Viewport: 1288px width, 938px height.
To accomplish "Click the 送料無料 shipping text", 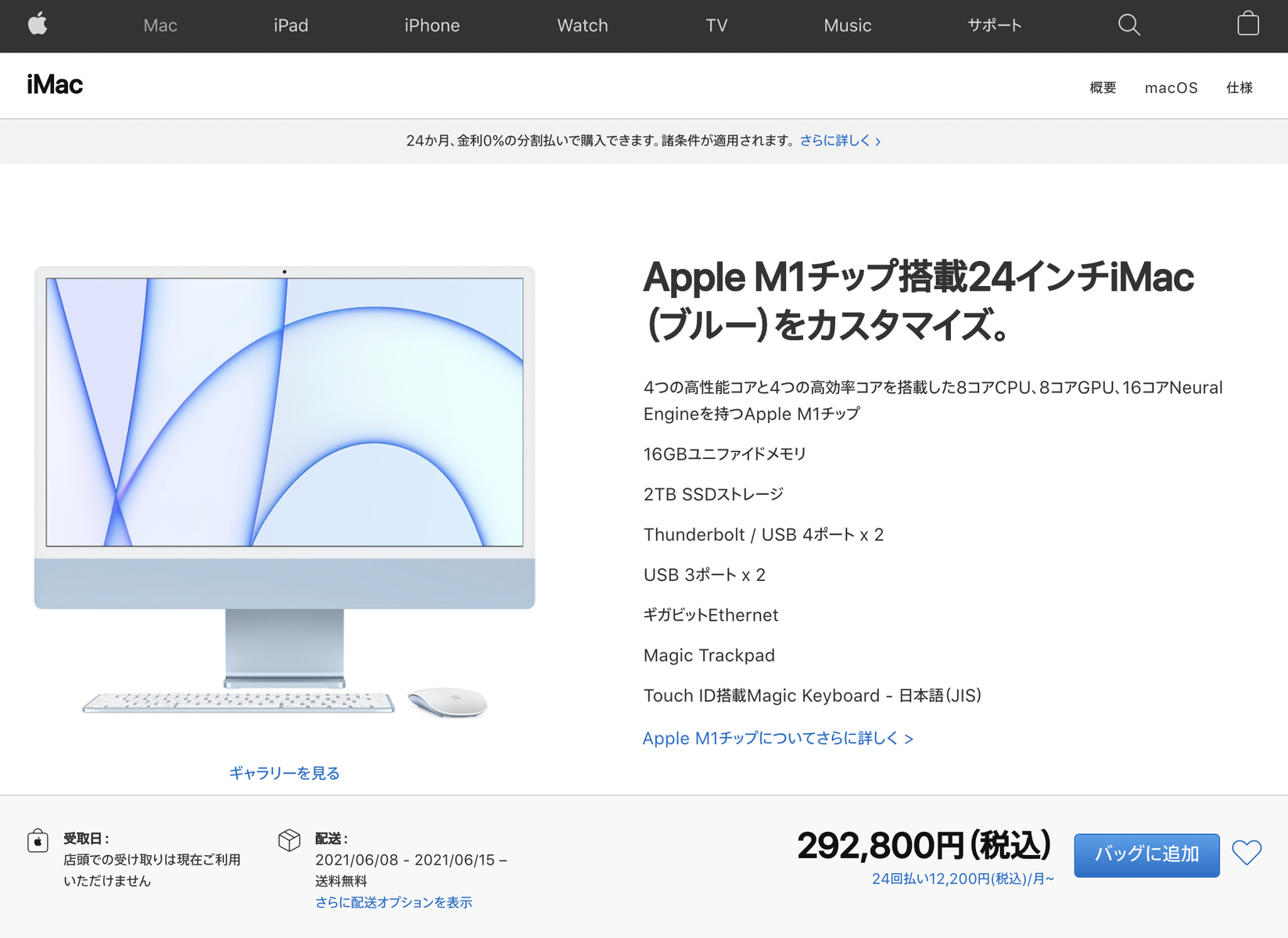I will pos(341,881).
